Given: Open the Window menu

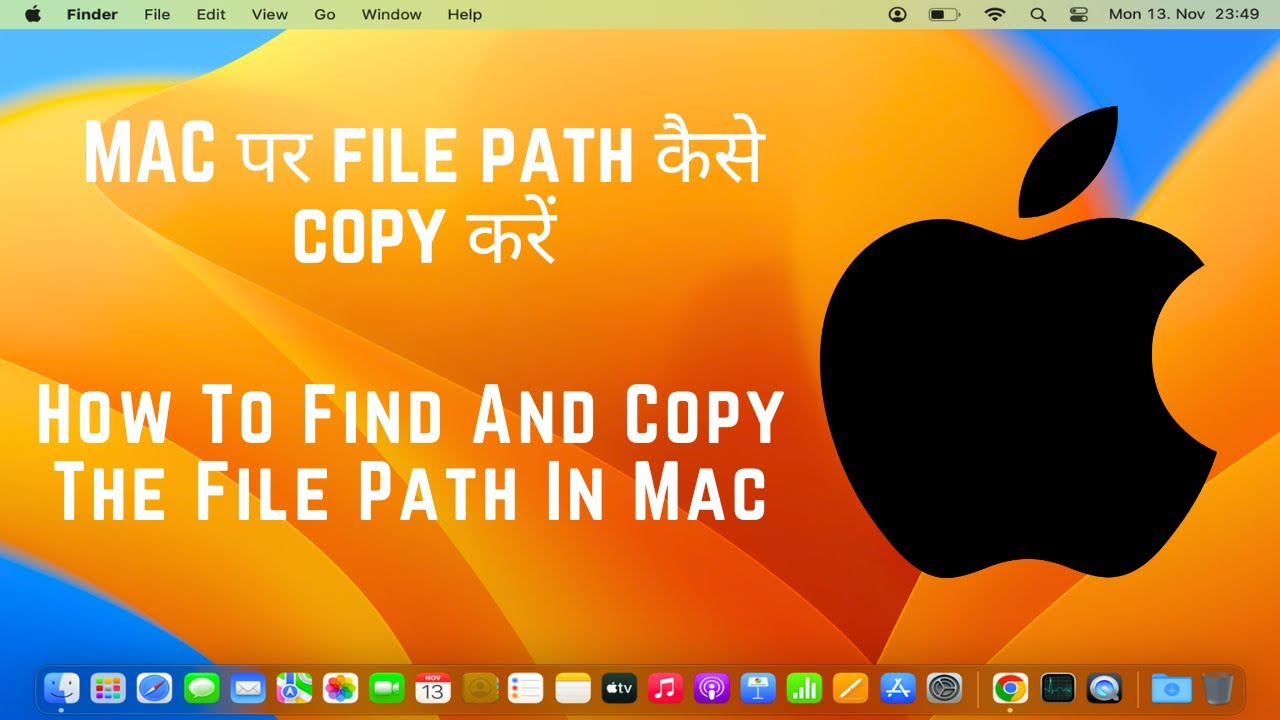Looking at the screenshot, I should coord(391,14).
